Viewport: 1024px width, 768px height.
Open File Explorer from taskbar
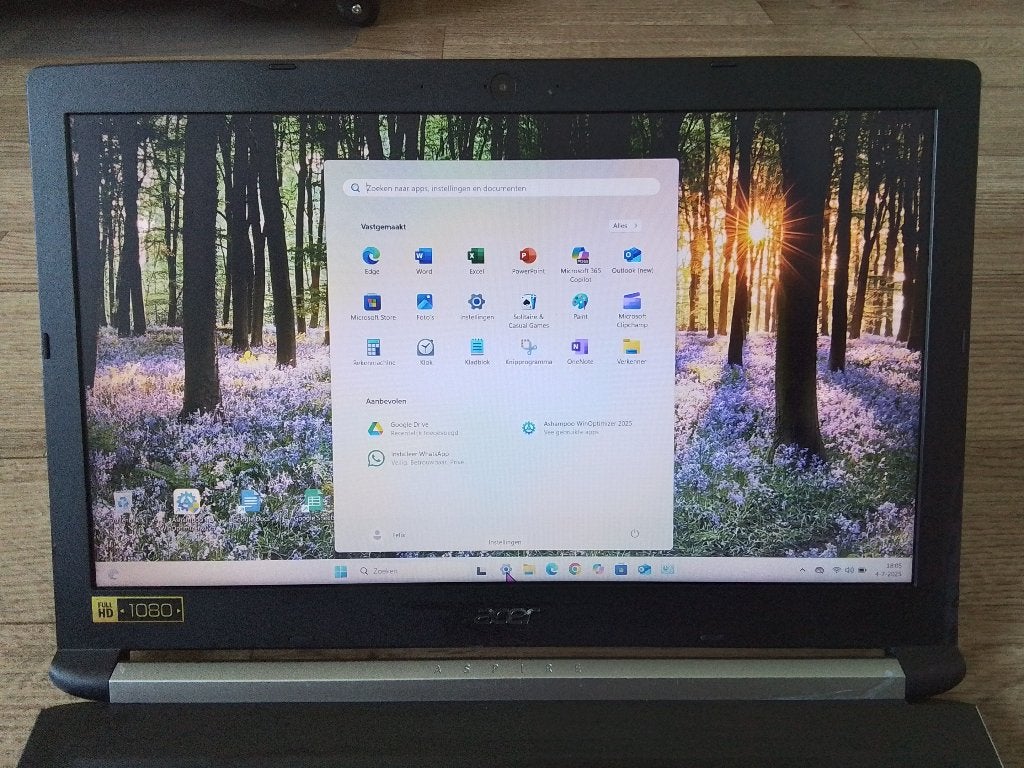point(528,570)
